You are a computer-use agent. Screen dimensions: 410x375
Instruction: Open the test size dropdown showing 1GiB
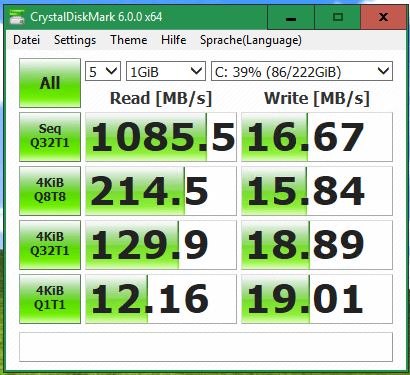click(166, 71)
